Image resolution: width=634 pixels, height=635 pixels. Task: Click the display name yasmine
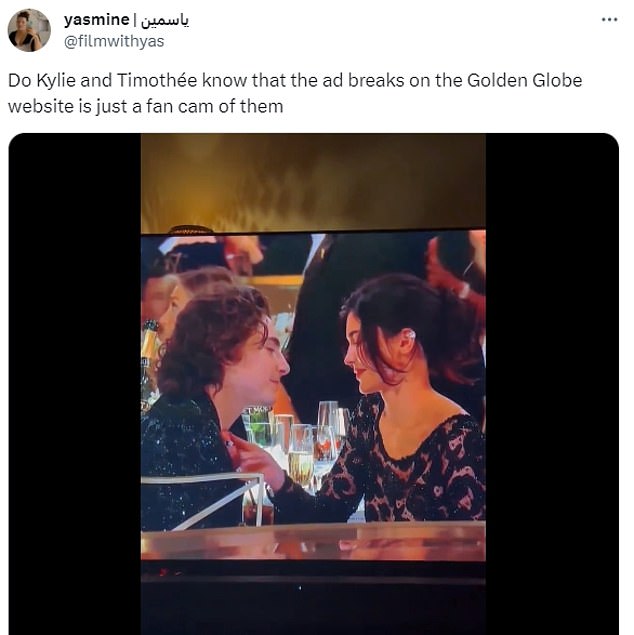click(x=96, y=19)
